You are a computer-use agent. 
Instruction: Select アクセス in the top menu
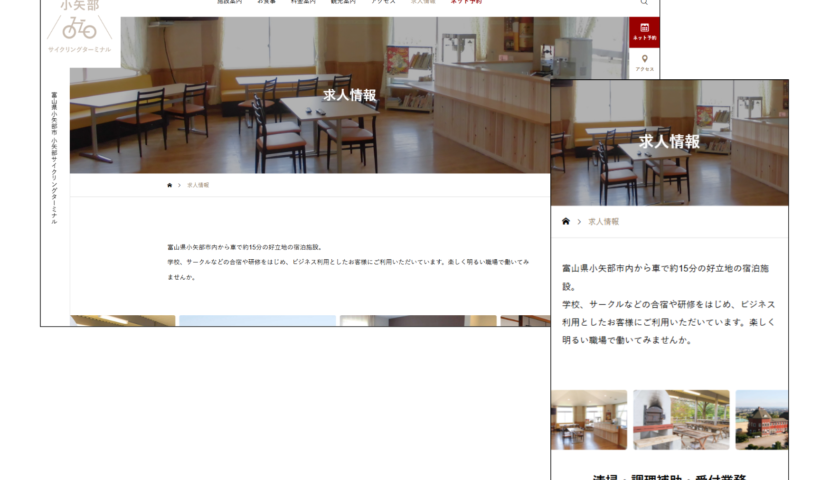click(x=383, y=2)
